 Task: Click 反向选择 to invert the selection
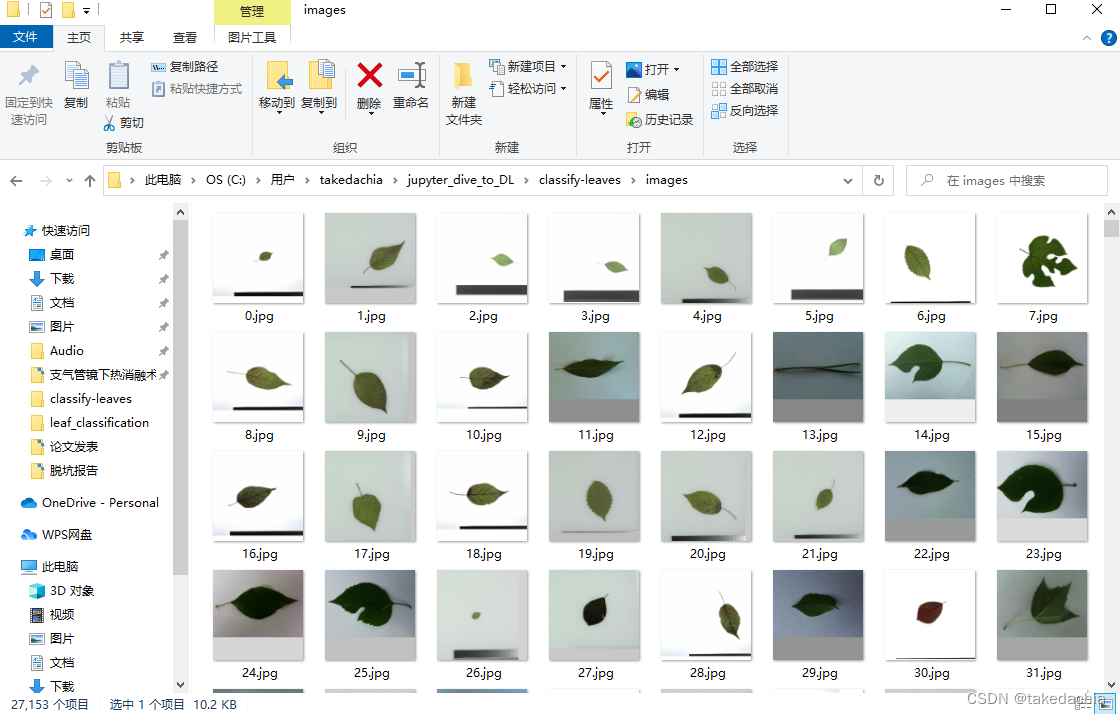pos(745,110)
